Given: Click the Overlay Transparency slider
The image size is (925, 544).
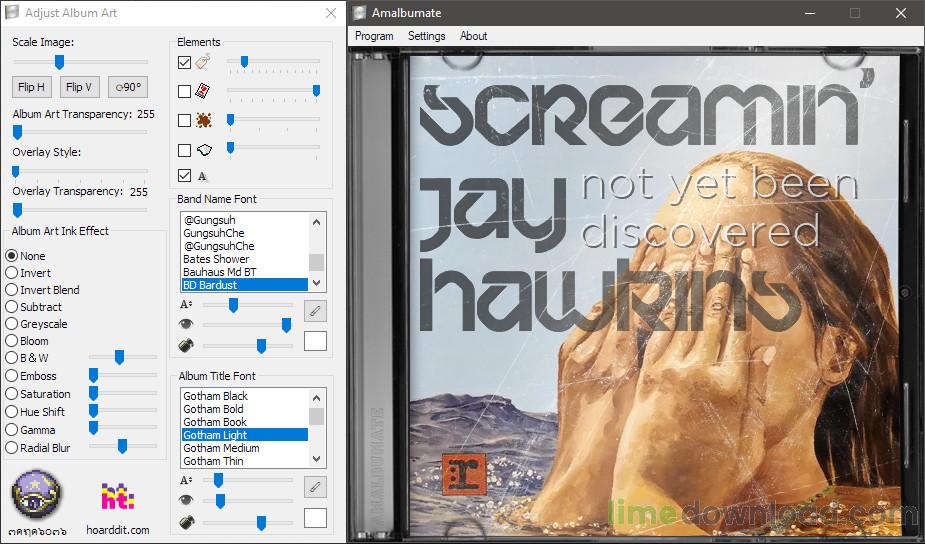Looking at the screenshot, I should coord(80,209).
